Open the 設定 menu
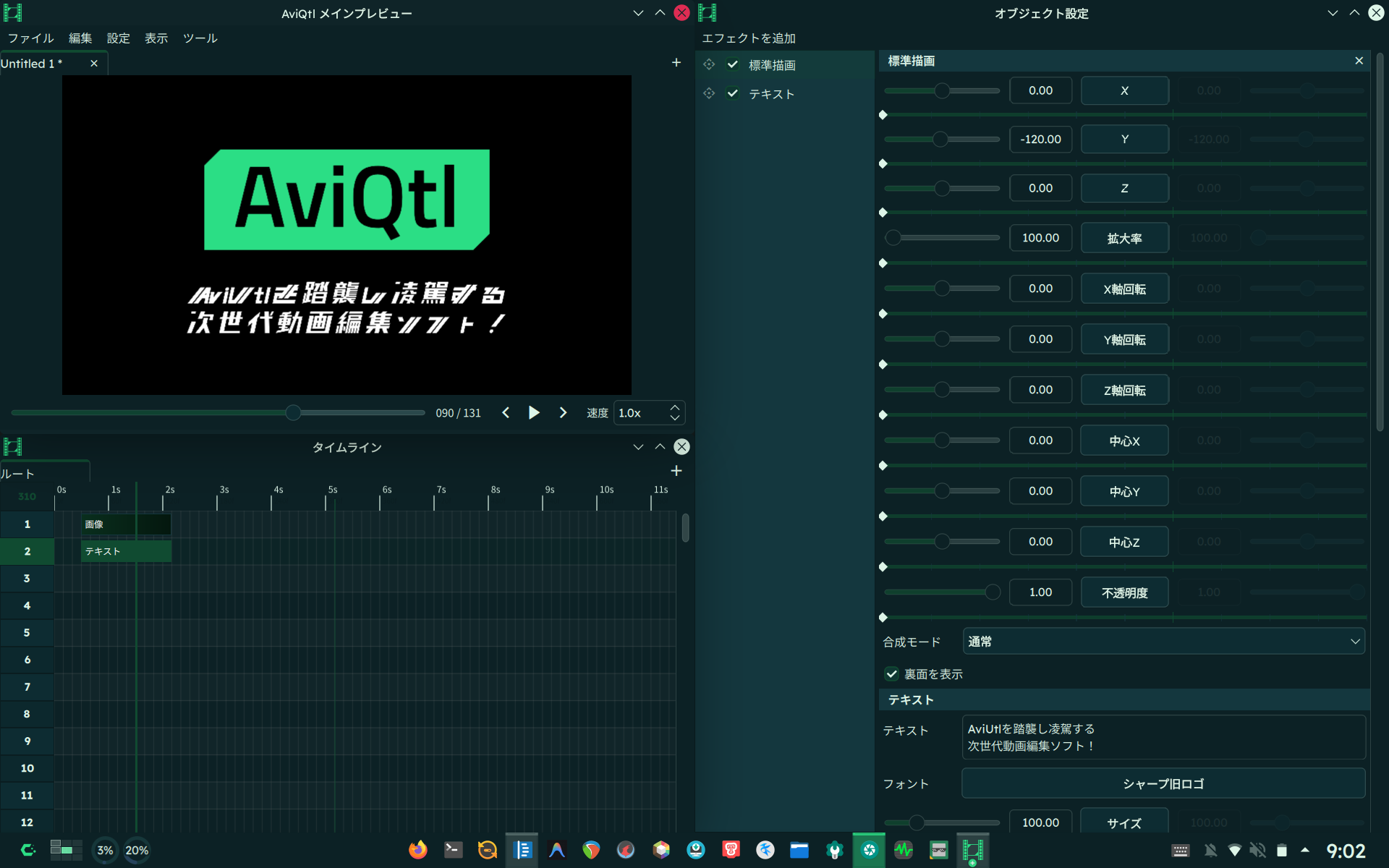Viewport: 1389px width, 868px height. pyautogui.click(x=119, y=38)
